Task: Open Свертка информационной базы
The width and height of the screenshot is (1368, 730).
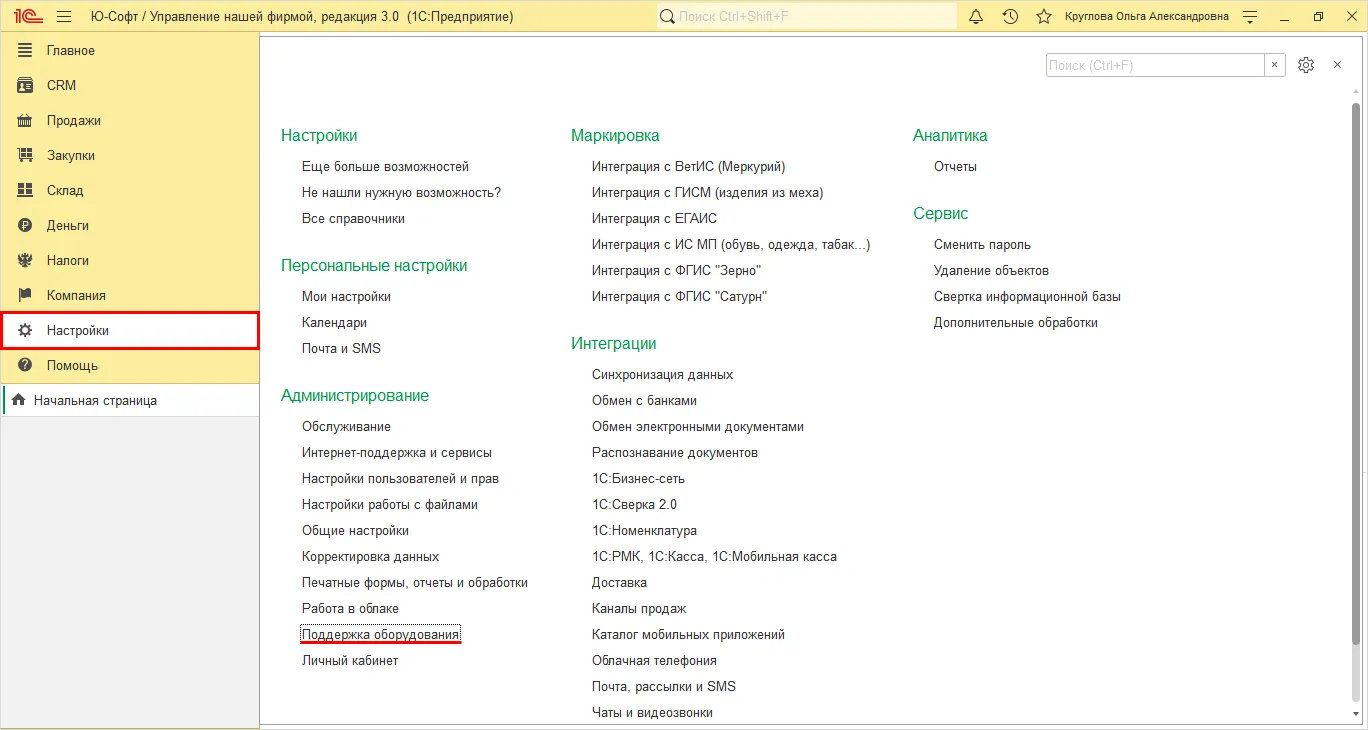Action: click(1027, 296)
